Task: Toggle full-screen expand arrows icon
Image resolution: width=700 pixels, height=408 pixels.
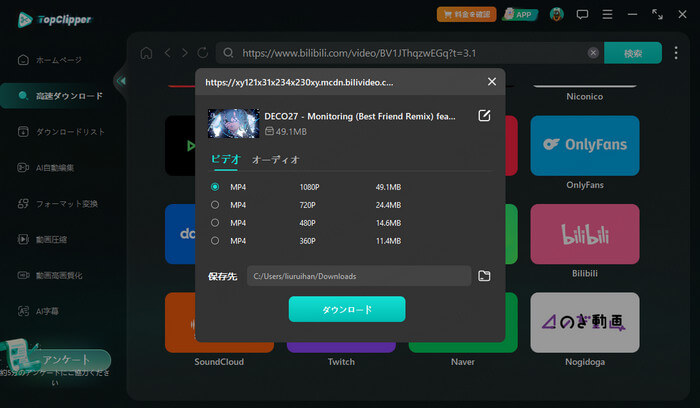Action: point(657,14)
